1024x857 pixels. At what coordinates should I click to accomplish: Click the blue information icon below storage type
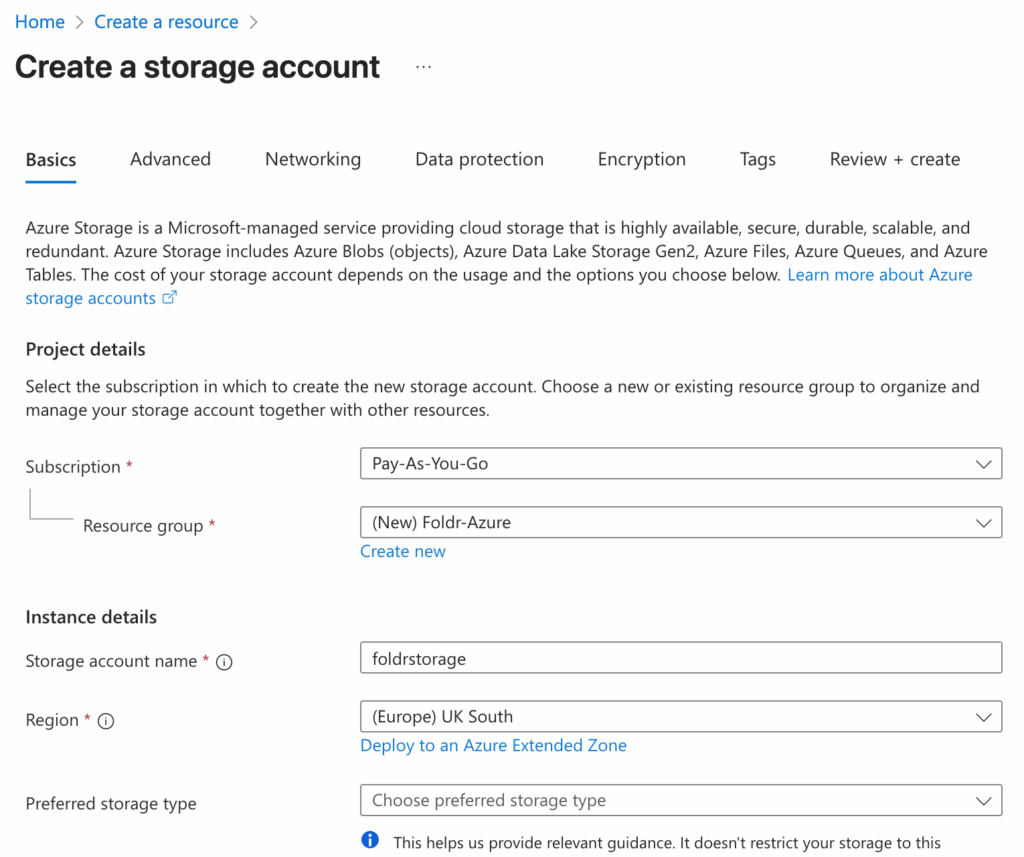371,840
